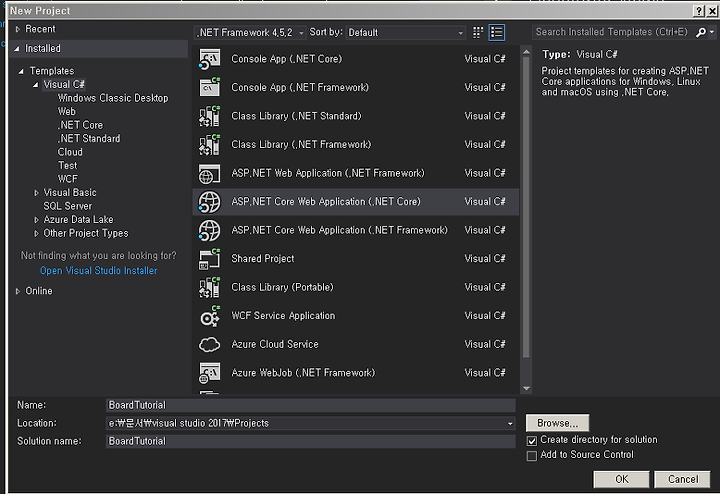Click the template list vertical scrollbar thumb
720x494 pixels.
point(526,207)
